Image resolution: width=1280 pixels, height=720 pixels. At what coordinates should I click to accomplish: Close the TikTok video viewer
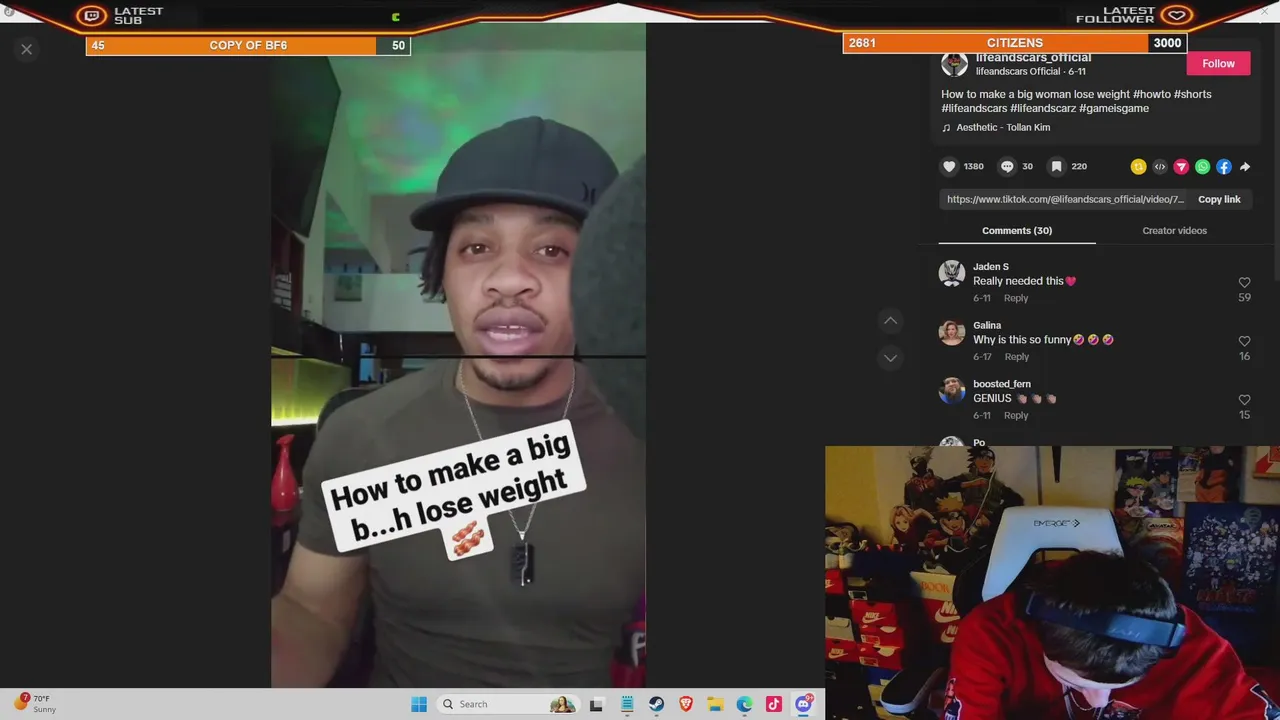click(x=27, y=49)
